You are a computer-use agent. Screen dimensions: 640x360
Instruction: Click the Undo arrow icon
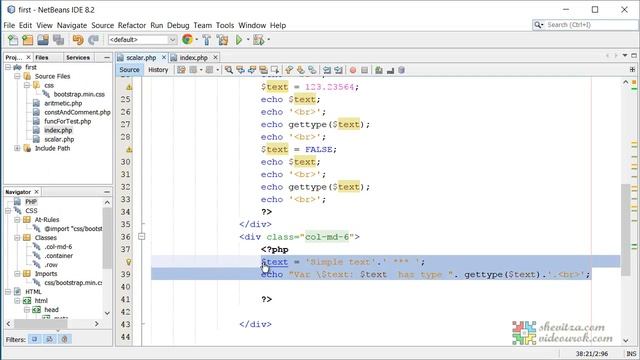coord(78,40)
